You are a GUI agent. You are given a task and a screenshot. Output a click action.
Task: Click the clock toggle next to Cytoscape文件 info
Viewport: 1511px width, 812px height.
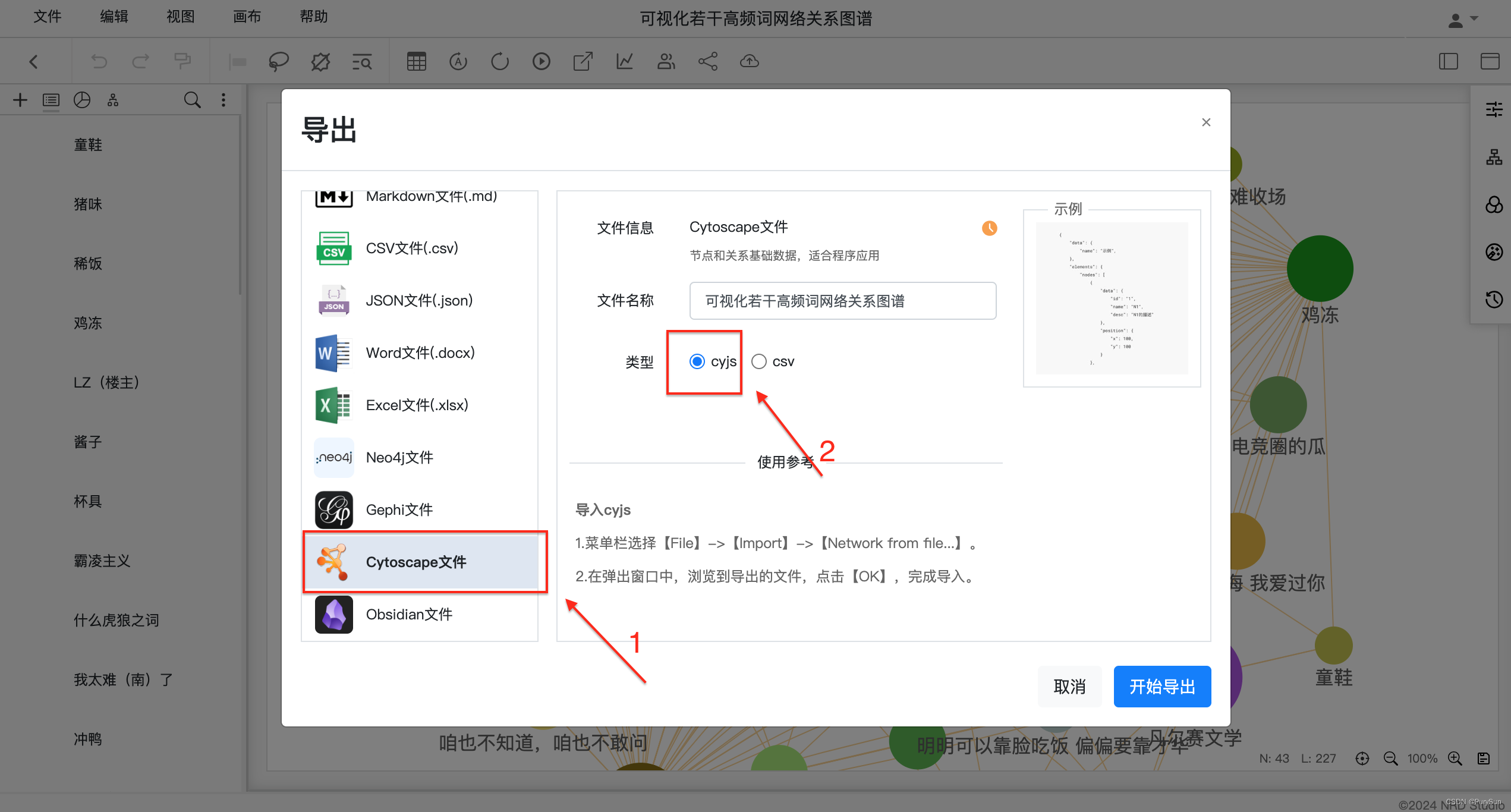(x=989, y=228)
